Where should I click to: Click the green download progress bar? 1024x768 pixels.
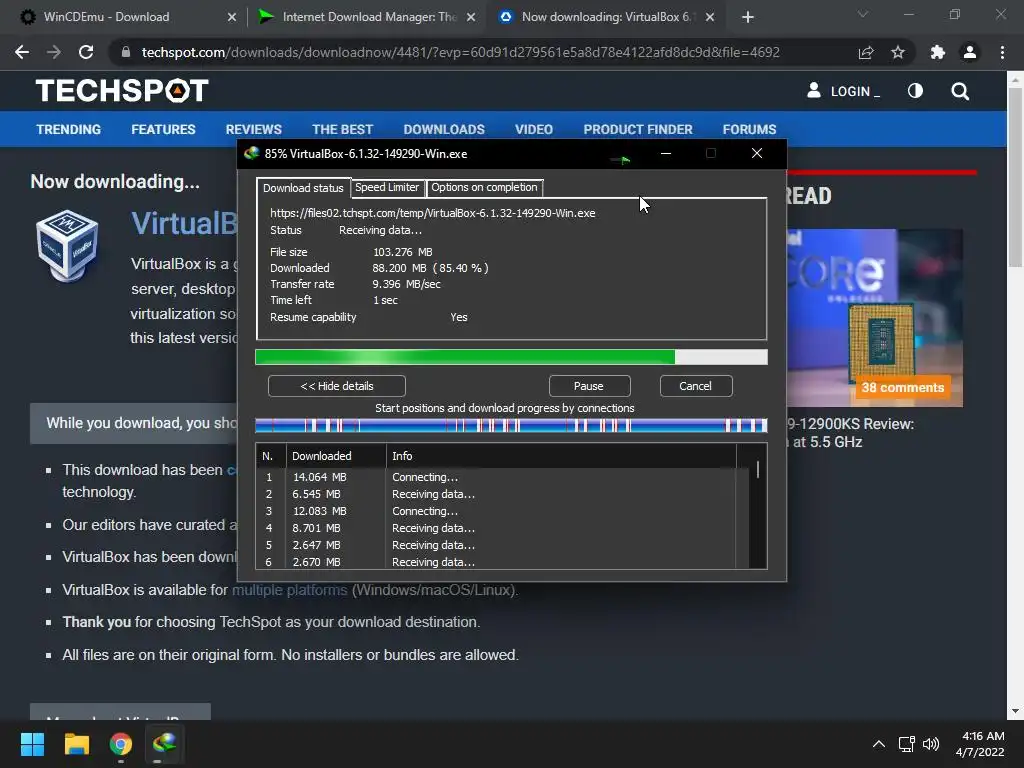511,357
